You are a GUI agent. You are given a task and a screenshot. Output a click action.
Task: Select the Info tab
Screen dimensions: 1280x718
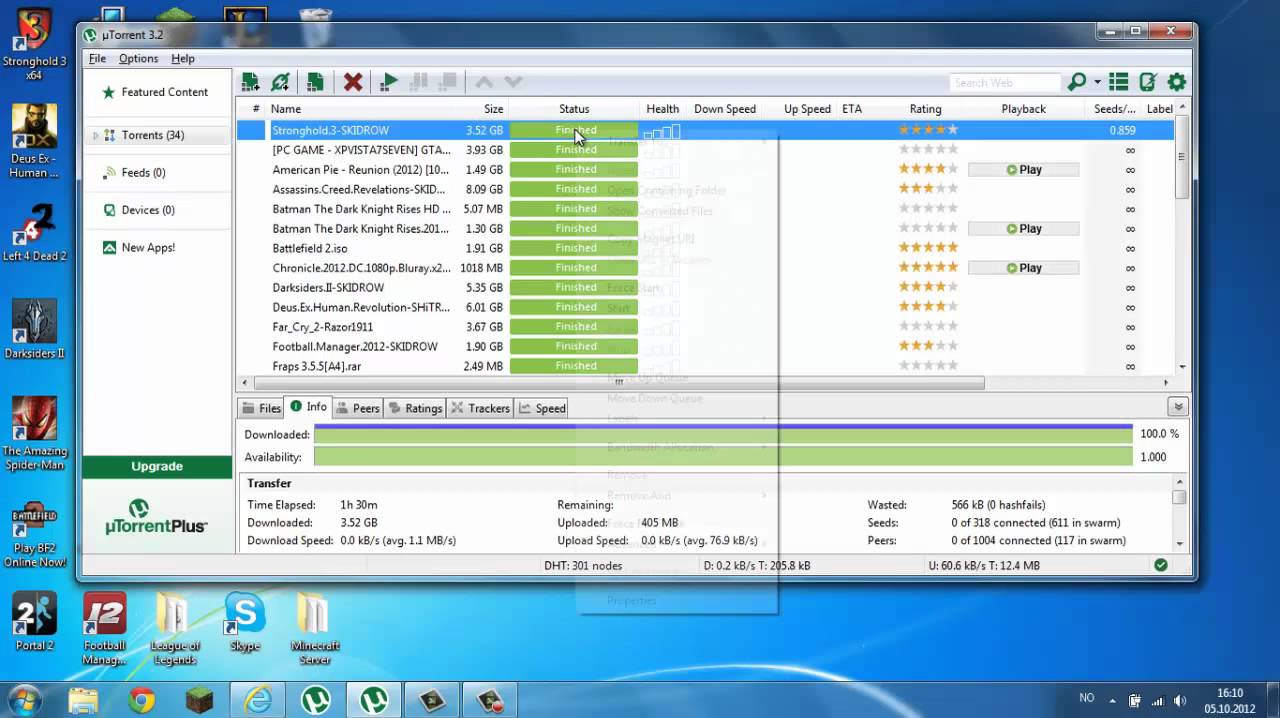click(x=308, y=407)
